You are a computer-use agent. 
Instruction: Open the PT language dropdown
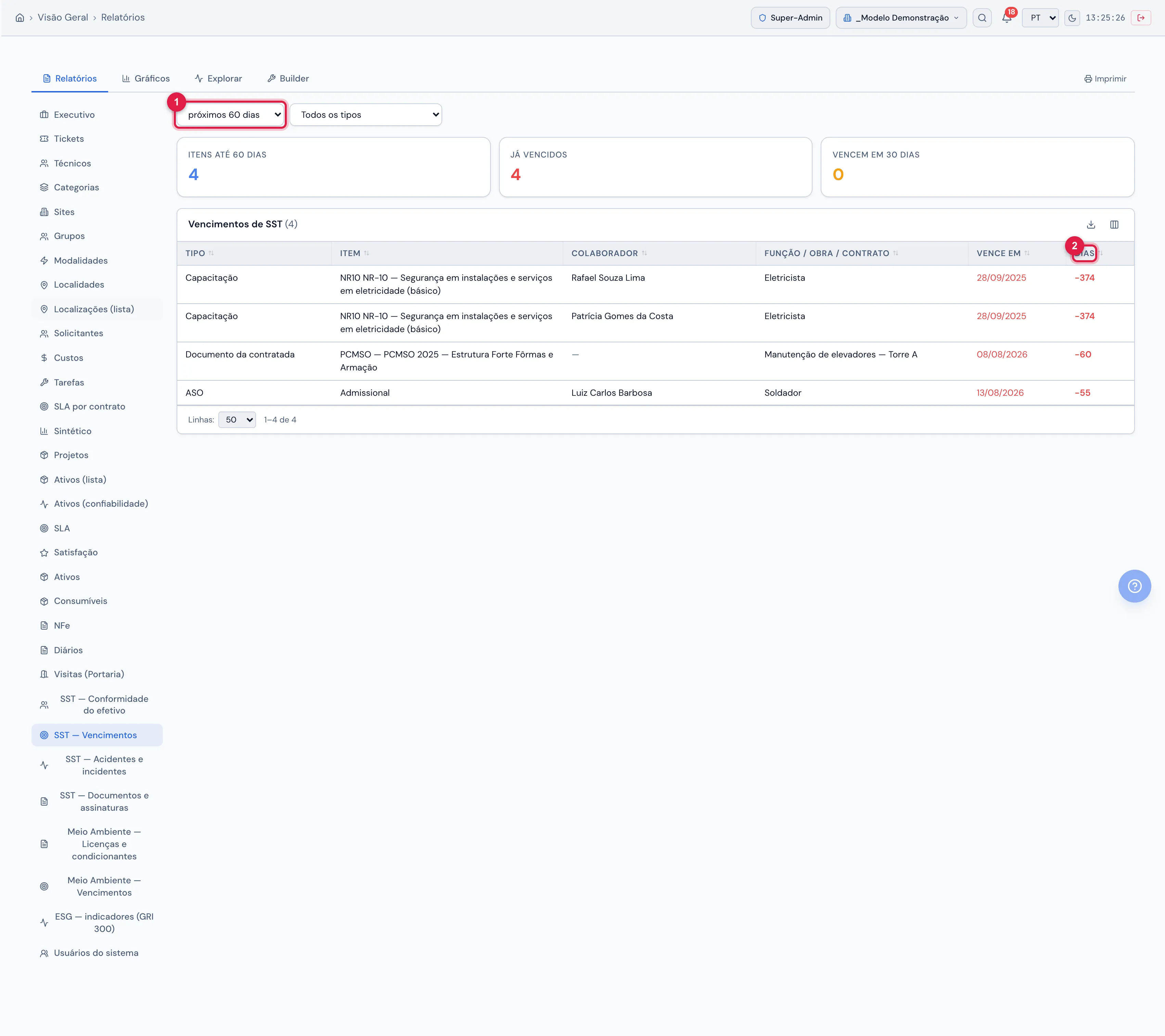1040,18
